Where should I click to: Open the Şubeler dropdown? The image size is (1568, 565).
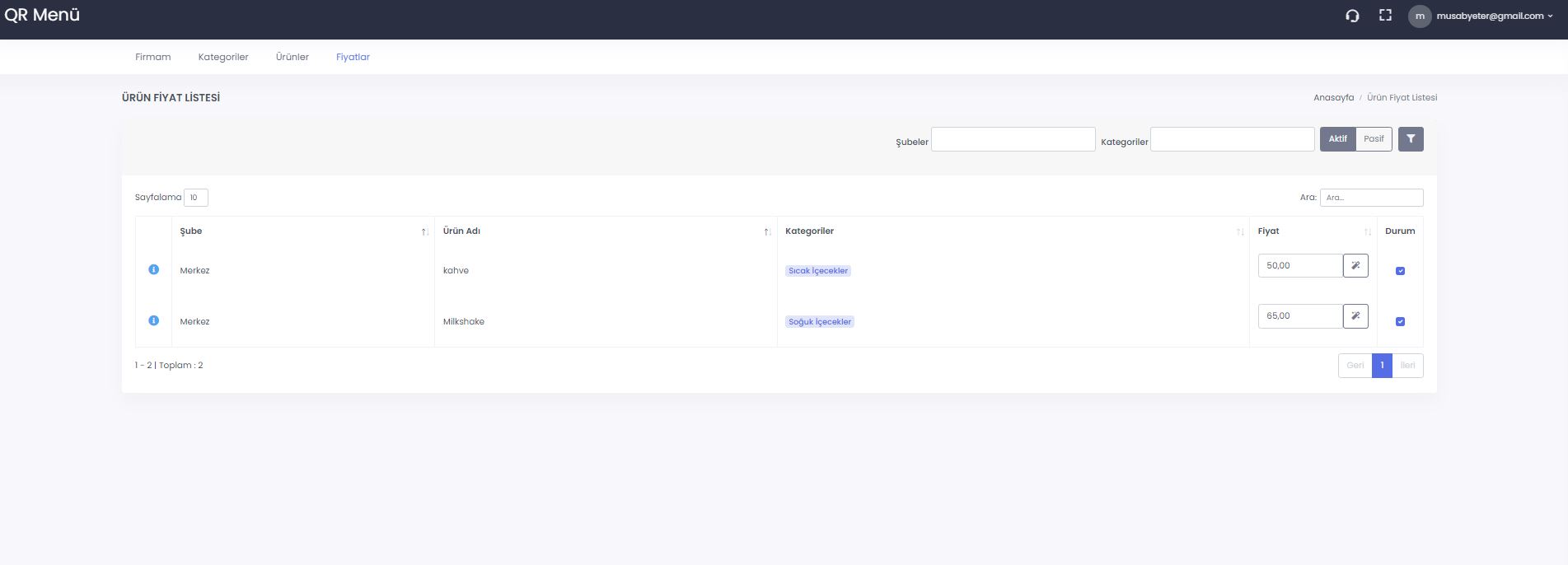point(1013,139)
